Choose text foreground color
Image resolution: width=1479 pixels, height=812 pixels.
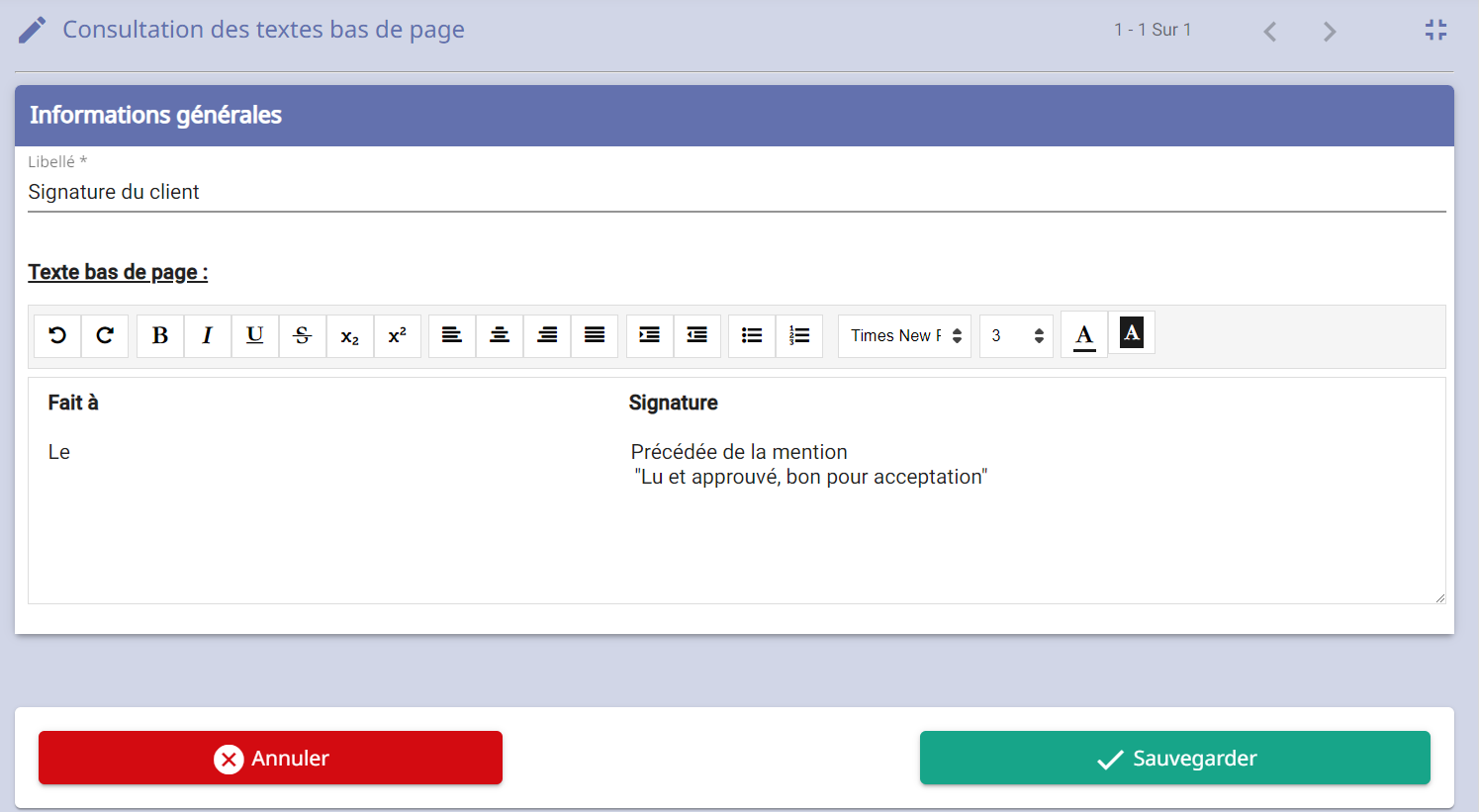1084,335
